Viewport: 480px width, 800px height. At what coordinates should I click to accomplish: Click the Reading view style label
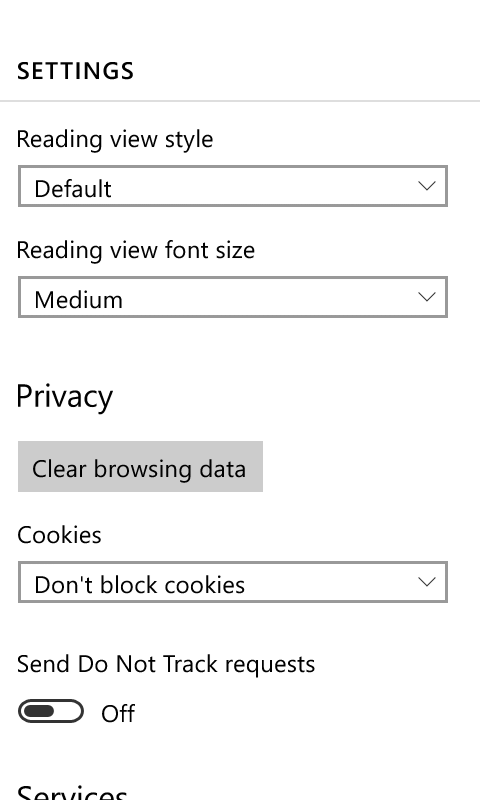click(x=115, y=139)
